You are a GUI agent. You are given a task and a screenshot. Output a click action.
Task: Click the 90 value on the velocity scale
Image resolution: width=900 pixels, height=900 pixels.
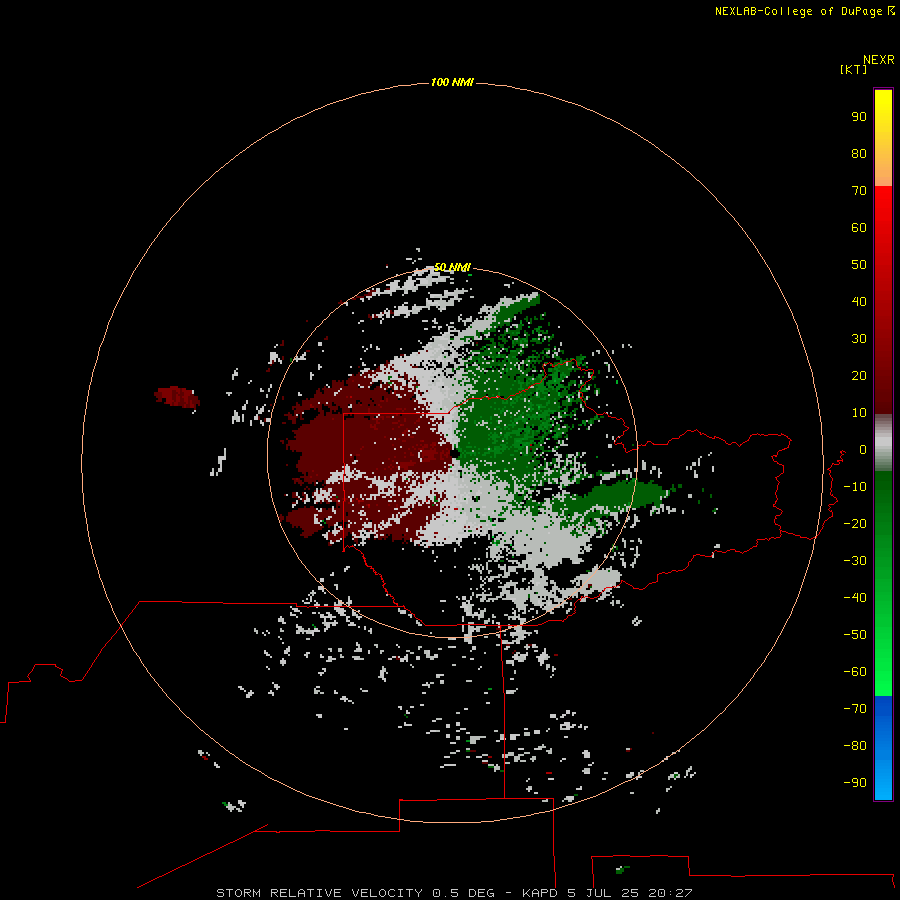pyautogui.click(x=859, y=117)
